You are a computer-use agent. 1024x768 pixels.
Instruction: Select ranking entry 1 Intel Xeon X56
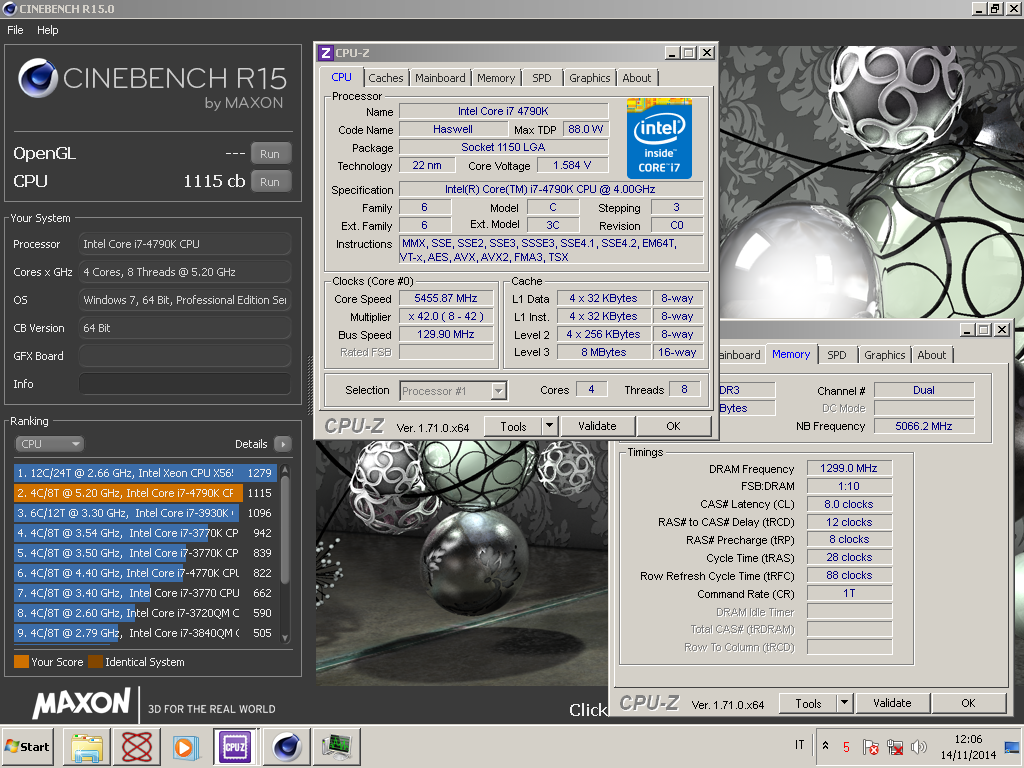[x=145, y=473]
